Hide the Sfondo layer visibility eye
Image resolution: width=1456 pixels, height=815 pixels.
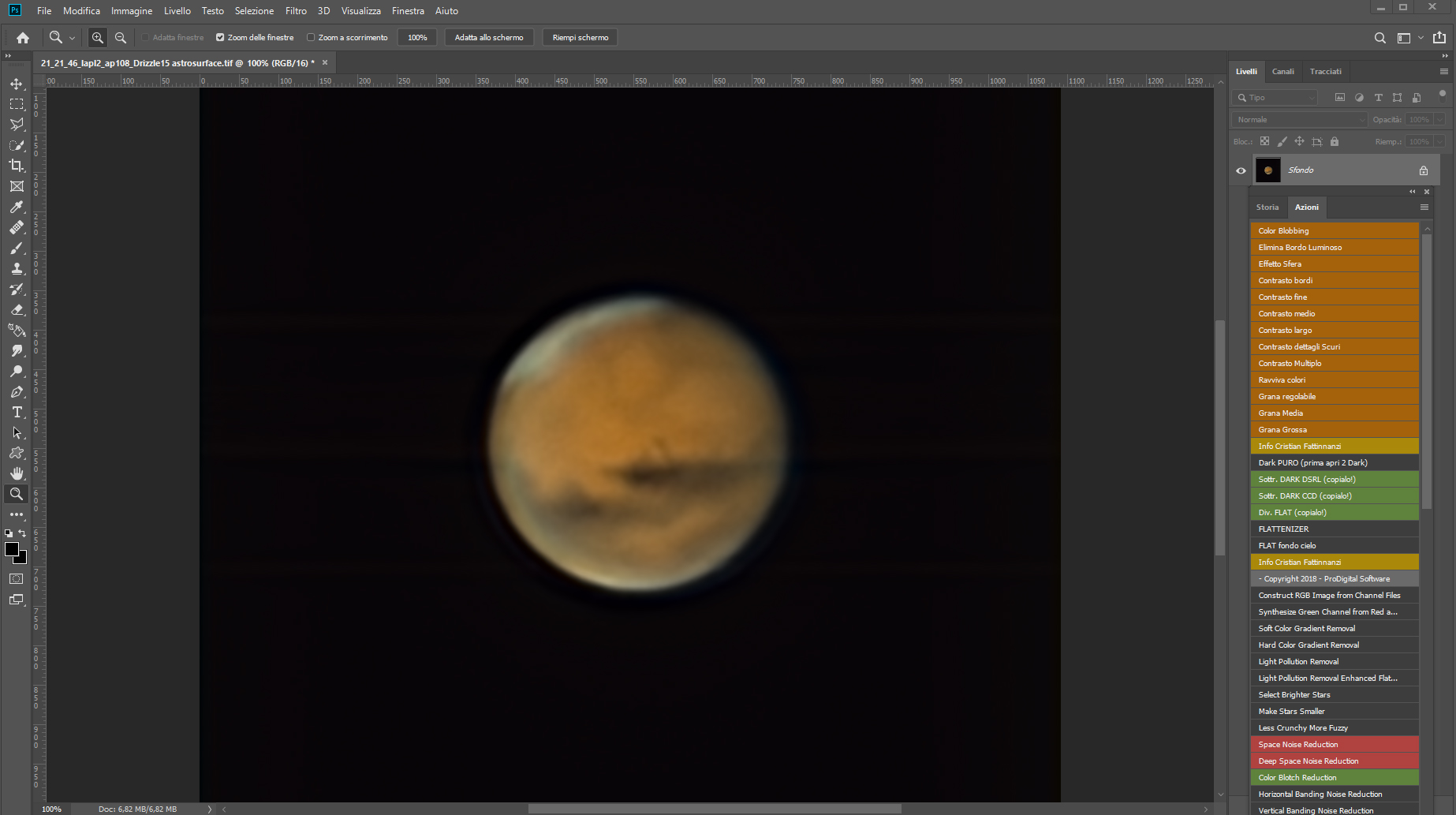pyautogui.click(x=1241, y=170)
